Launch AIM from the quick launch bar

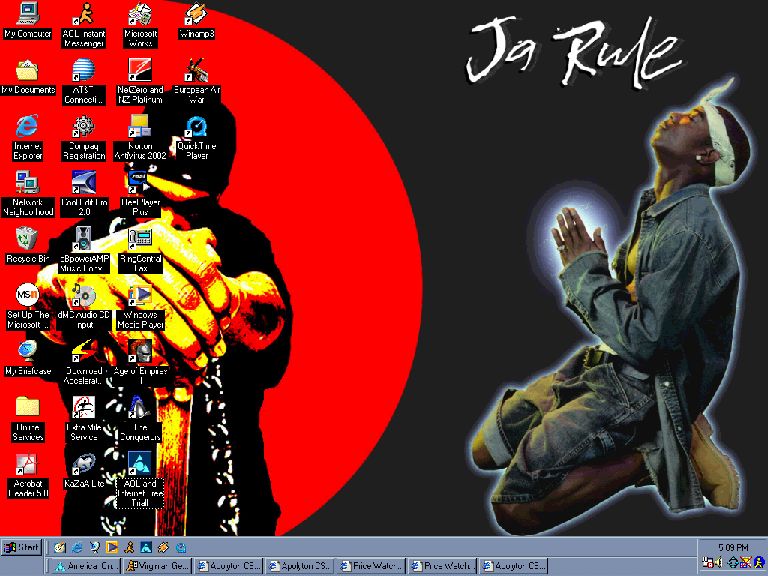coord(129,548)
